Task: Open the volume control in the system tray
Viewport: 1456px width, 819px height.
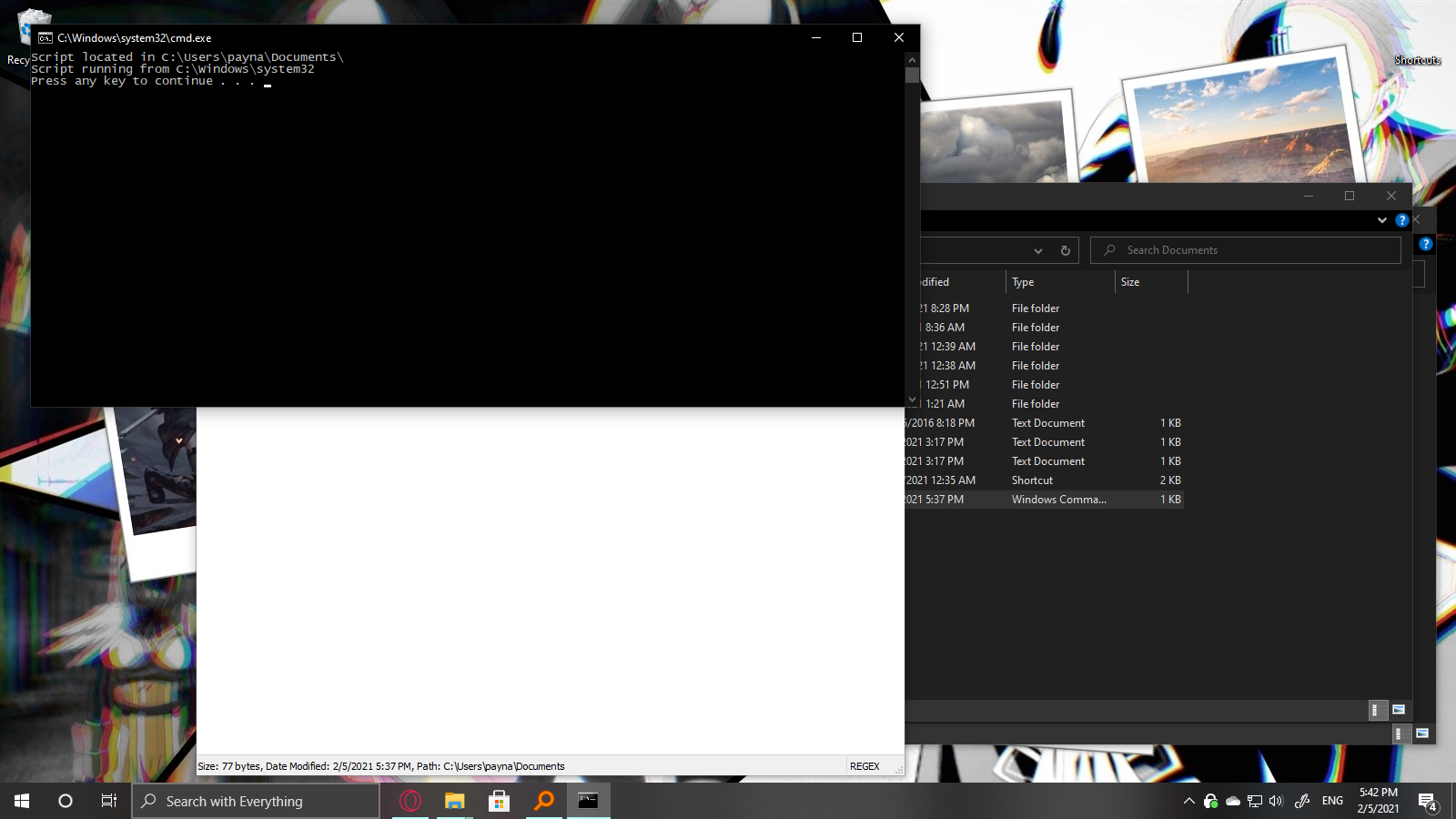Action: coord(1277,802)
